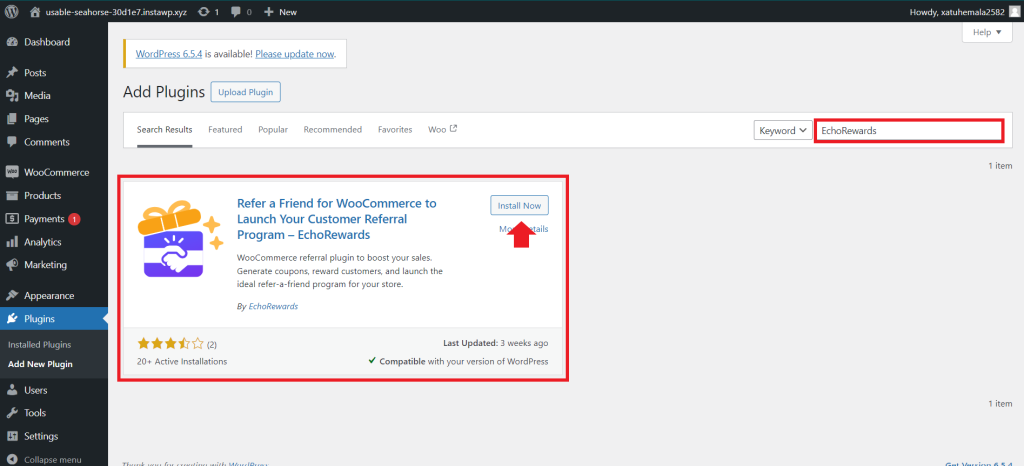Screen dimensions: 1024x466
Task: Click the Payments dollar icon in the sidebar
Action: [x=12, y=219]
